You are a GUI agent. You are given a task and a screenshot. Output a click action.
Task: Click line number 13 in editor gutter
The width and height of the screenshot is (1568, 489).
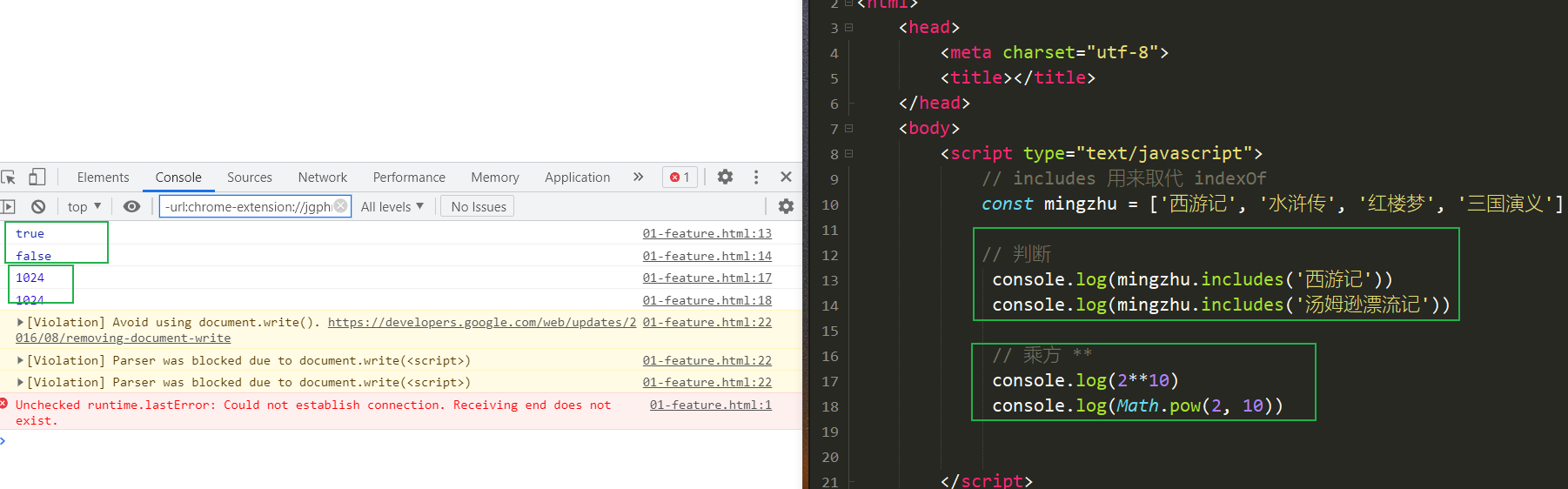pos(830,280)
